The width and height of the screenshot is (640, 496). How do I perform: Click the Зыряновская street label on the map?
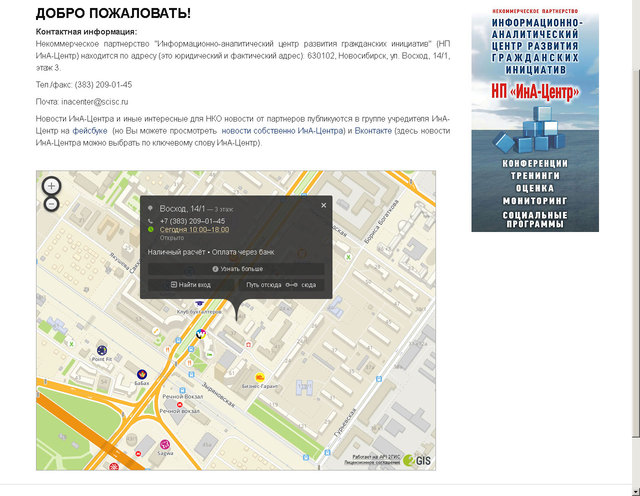(219, 395)
